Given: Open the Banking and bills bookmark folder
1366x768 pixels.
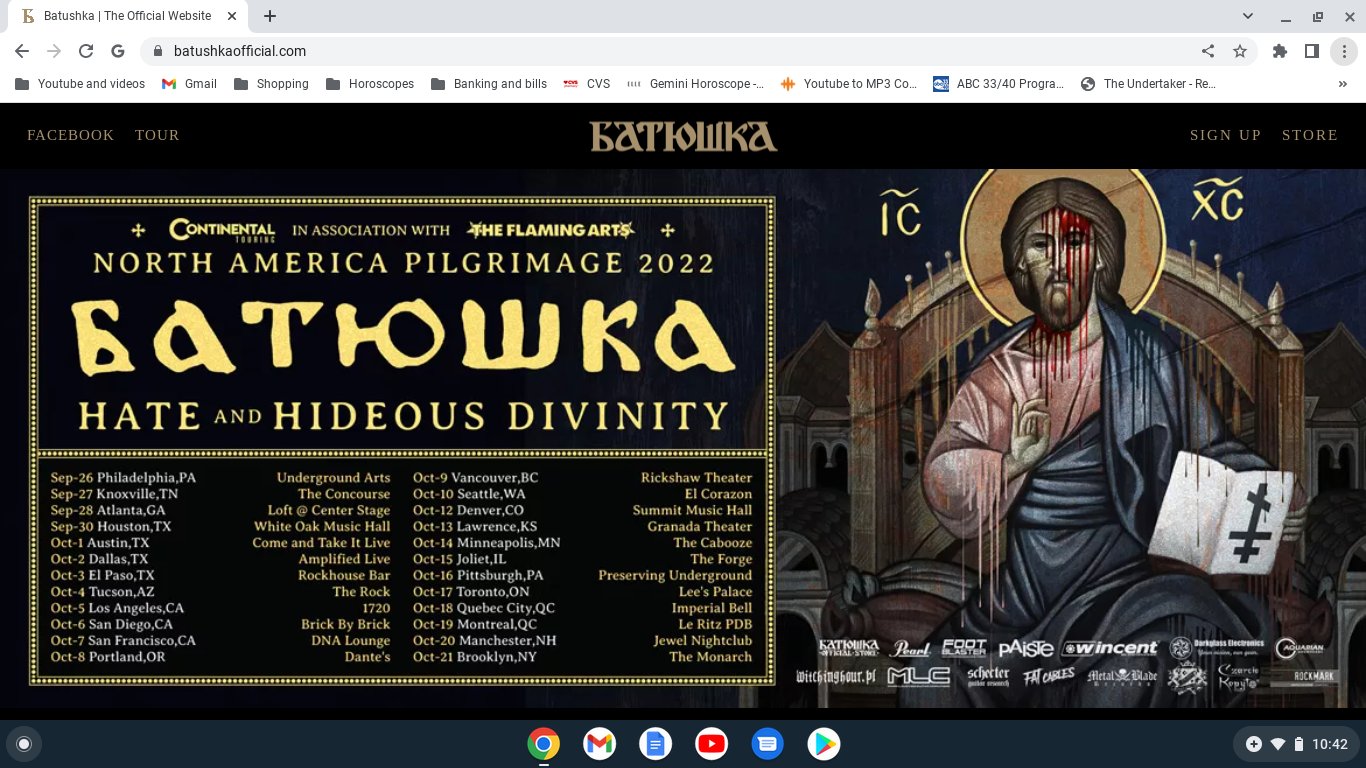Looking at the screenshot, I should tap(489, 84).
